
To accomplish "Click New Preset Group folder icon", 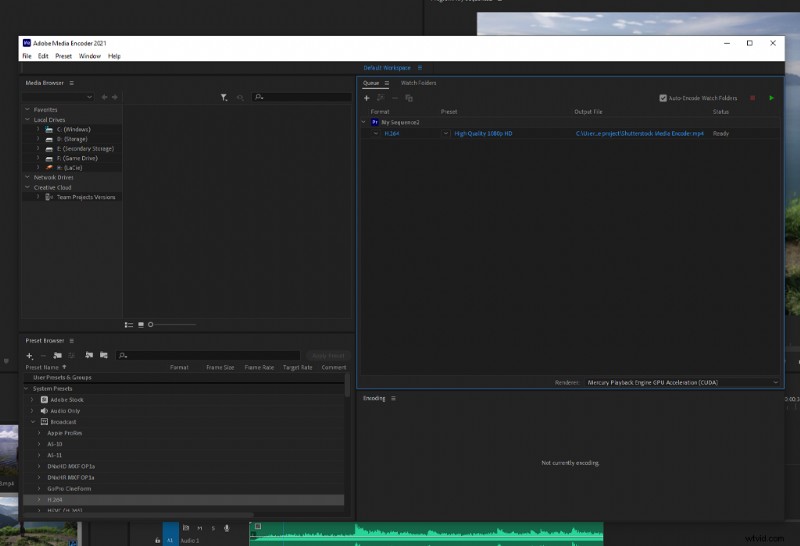I will pos(58,355).
